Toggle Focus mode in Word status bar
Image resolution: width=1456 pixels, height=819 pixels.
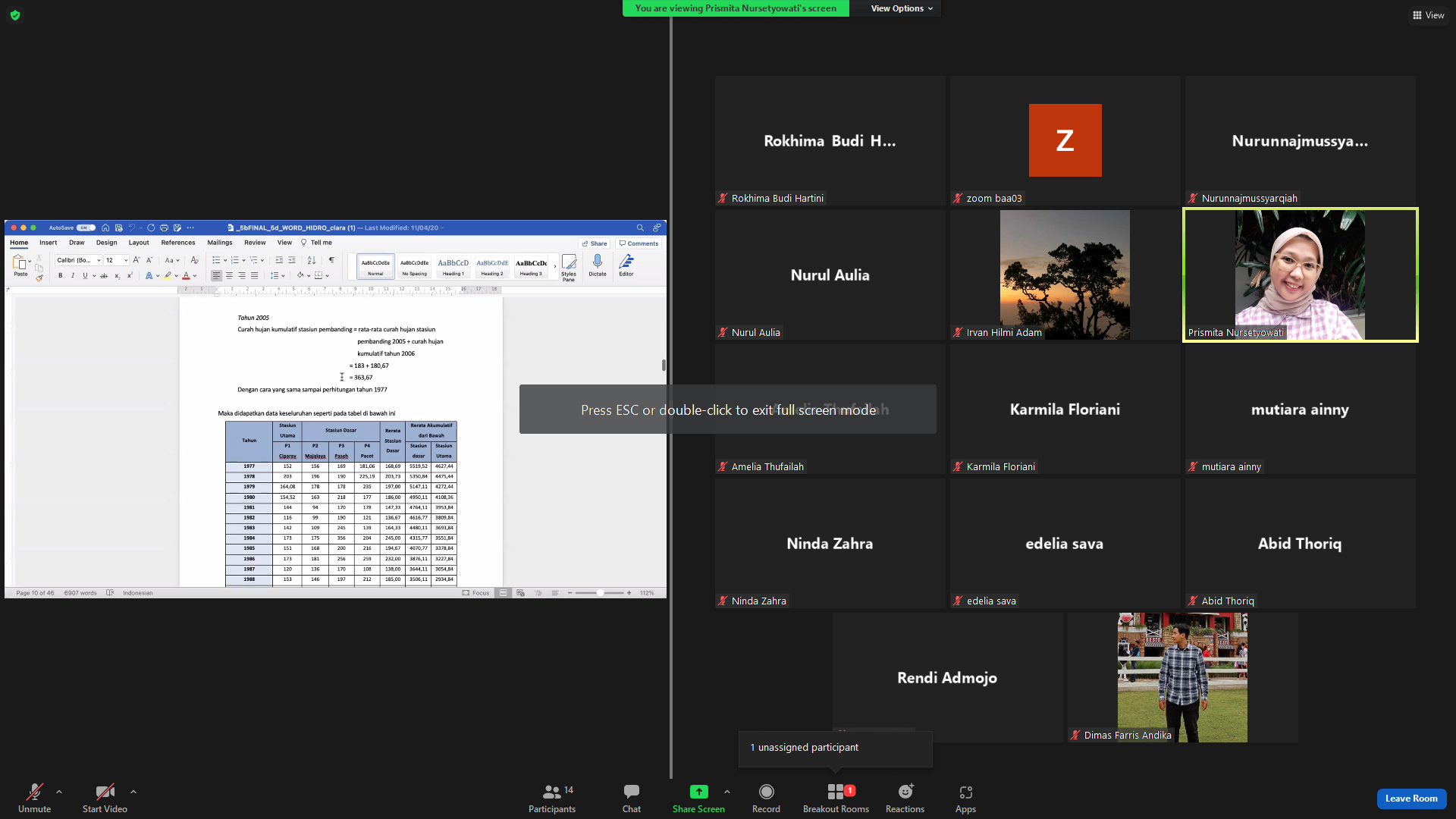pyautogui.click(x=475, y=593)
